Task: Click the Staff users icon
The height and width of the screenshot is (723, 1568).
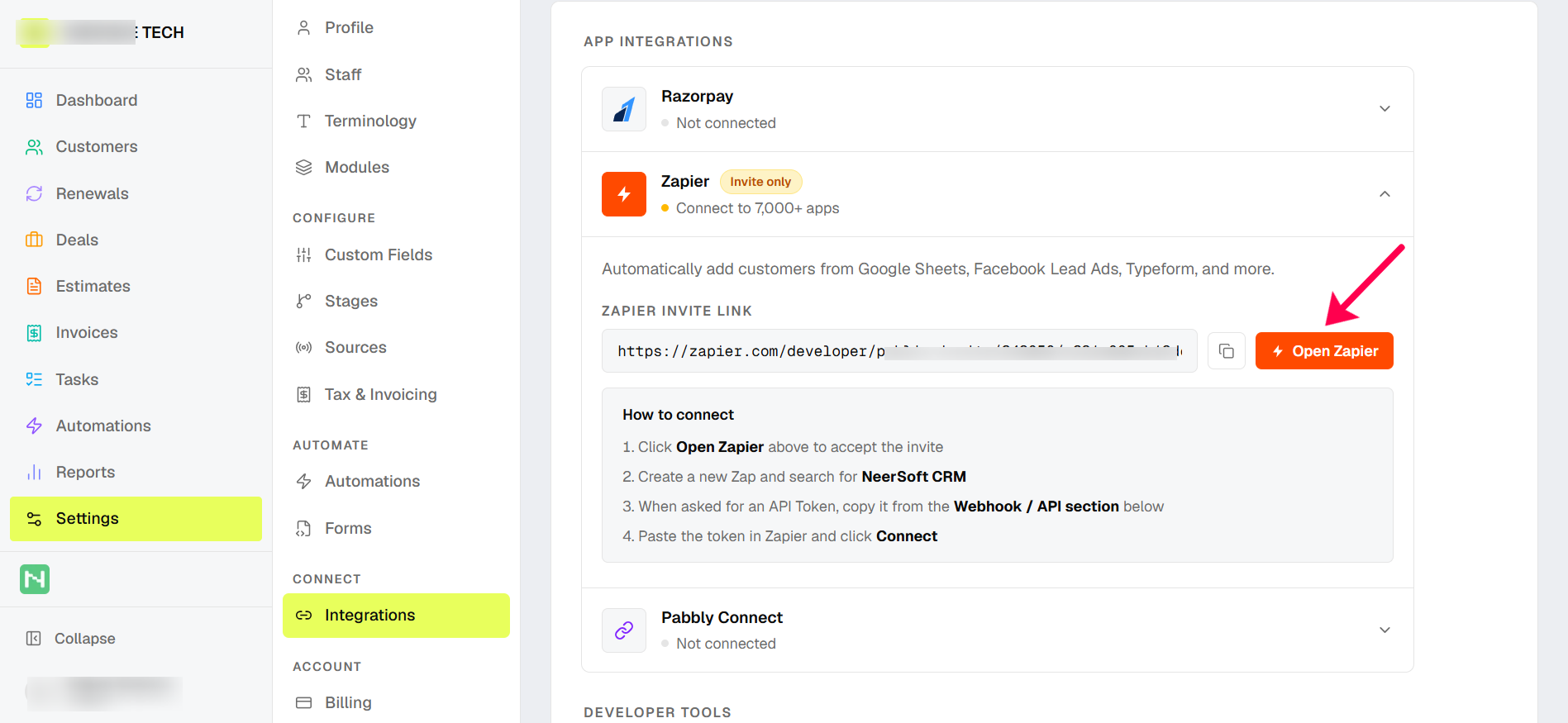Action: [303, 75]
